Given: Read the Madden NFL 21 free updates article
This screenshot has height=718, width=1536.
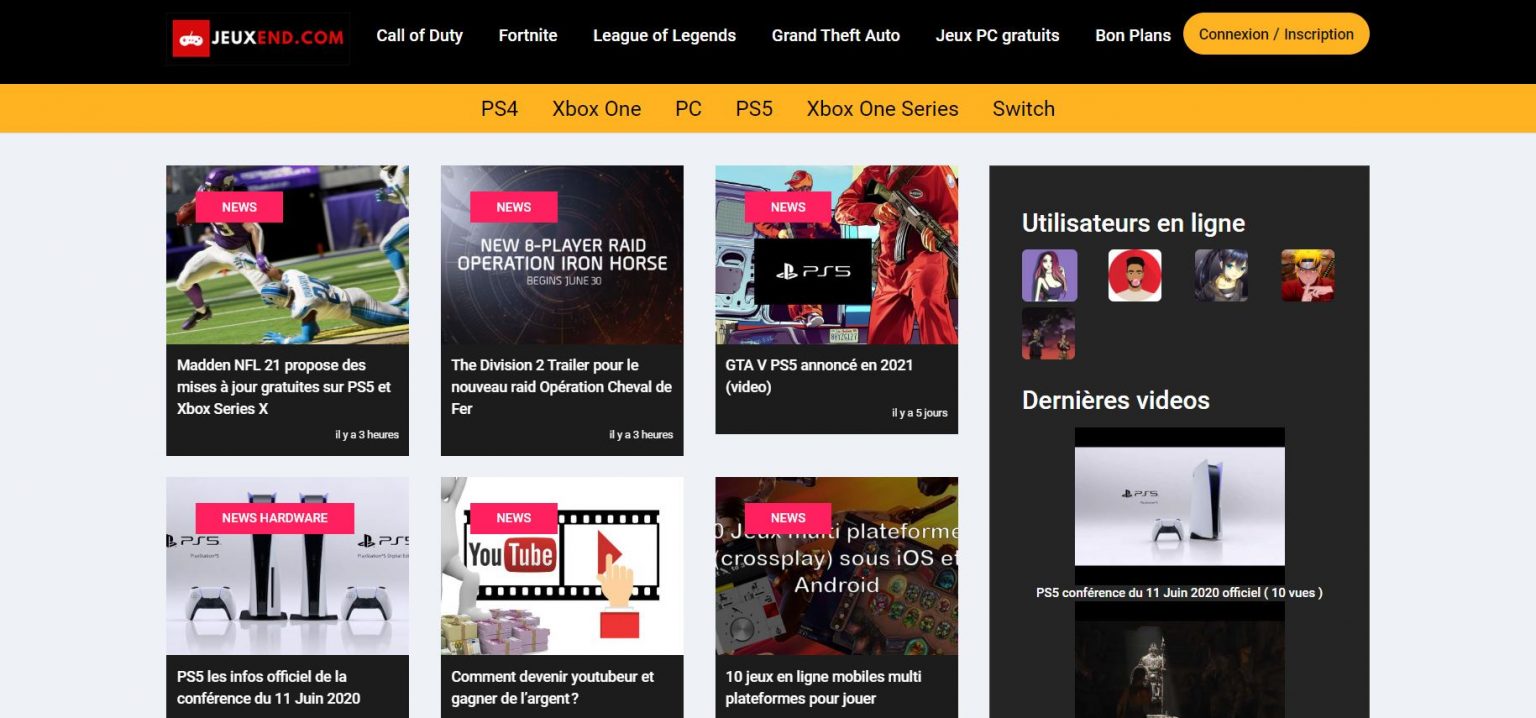Looking at the screenshot, I should coord(284,387).
